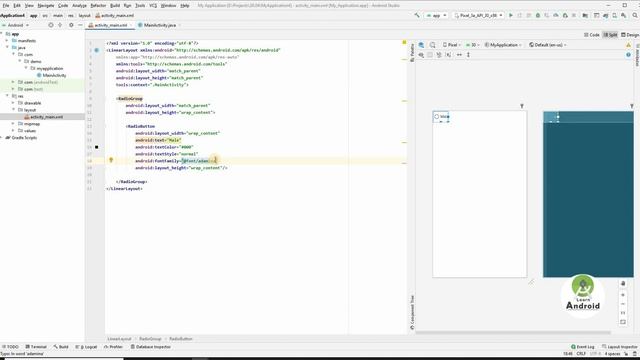
Task: Click the hammer Make Project icon
Action: pyautogui.click(x=417, y=16)
